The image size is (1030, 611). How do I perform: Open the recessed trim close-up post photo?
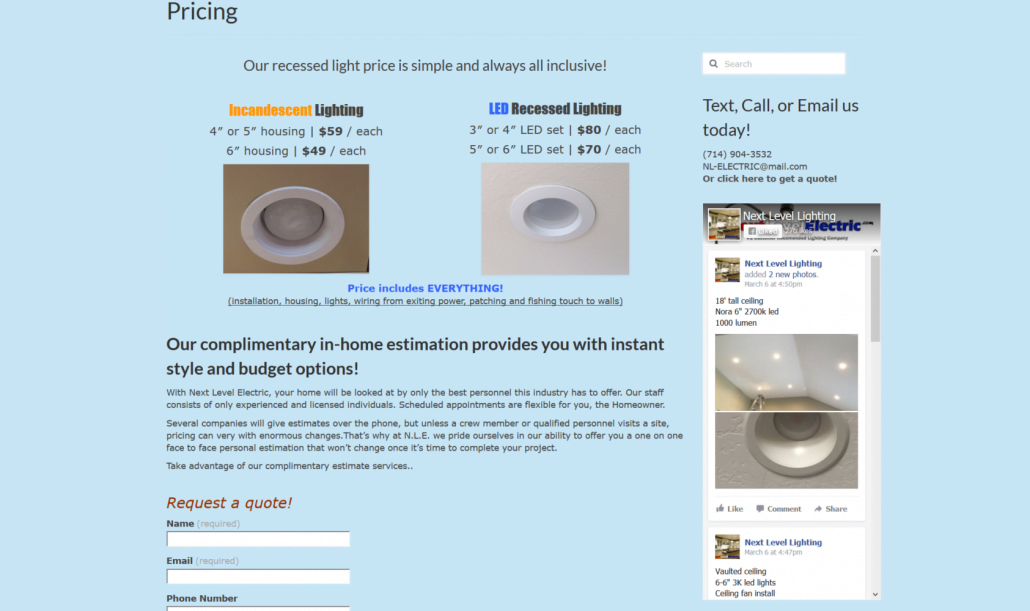tap(786, 451)
